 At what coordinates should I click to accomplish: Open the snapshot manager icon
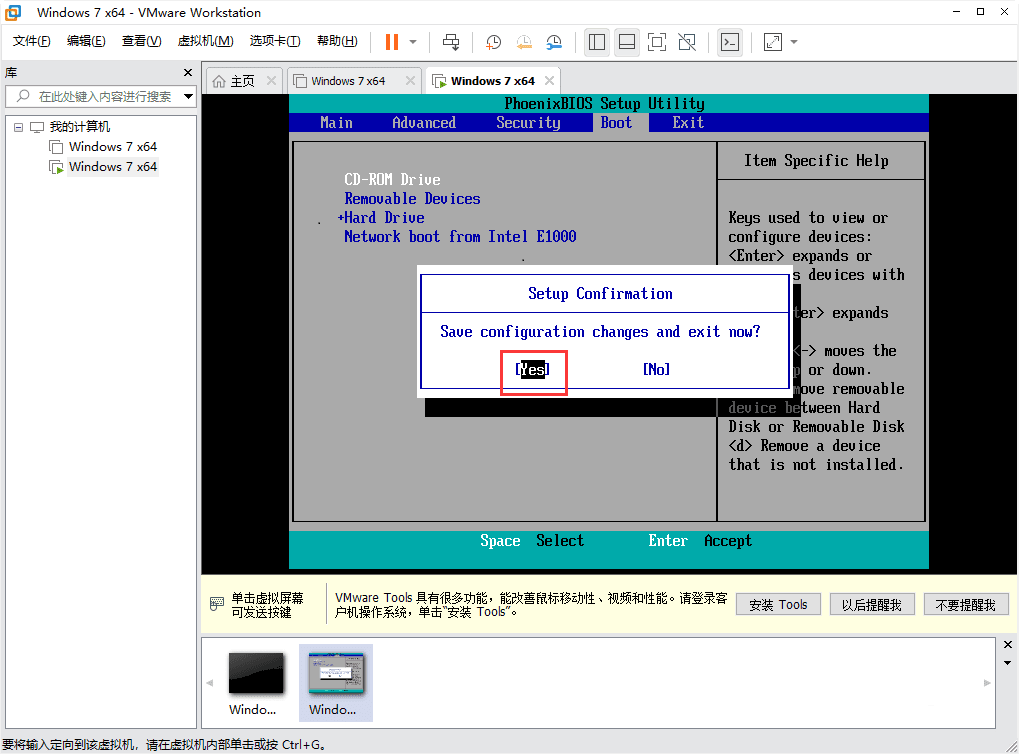(x=554, y=42)
